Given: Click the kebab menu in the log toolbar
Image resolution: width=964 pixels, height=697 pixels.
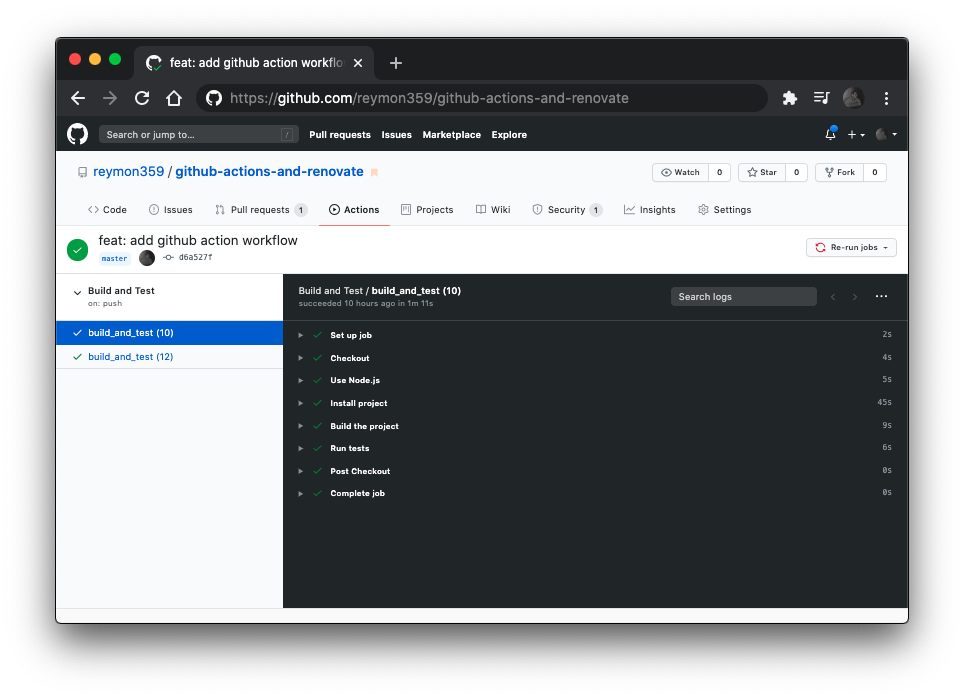Looking at the screenshot, I should point(881,296).
